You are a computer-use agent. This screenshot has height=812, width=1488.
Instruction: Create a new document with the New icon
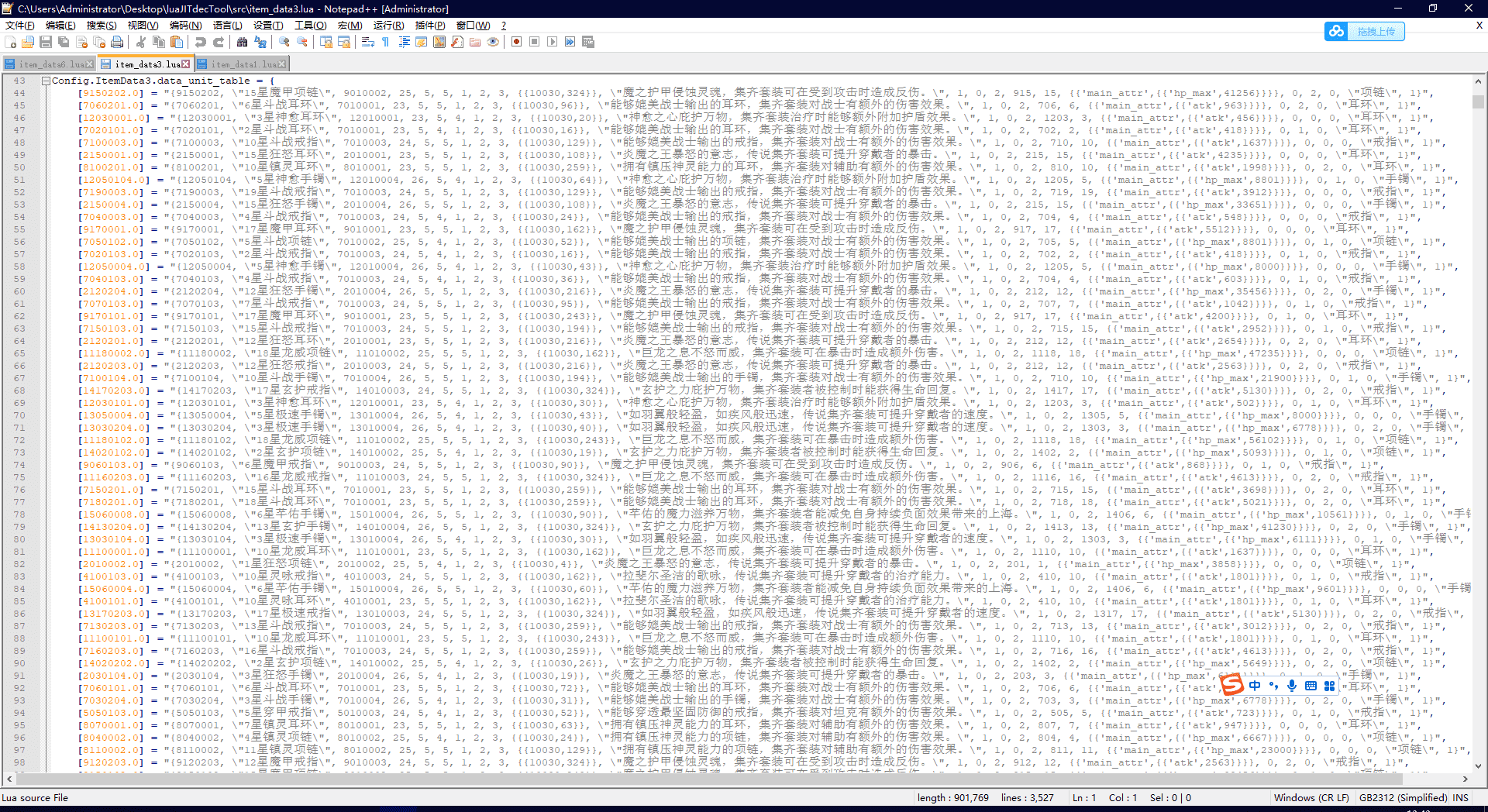point(10,42)
